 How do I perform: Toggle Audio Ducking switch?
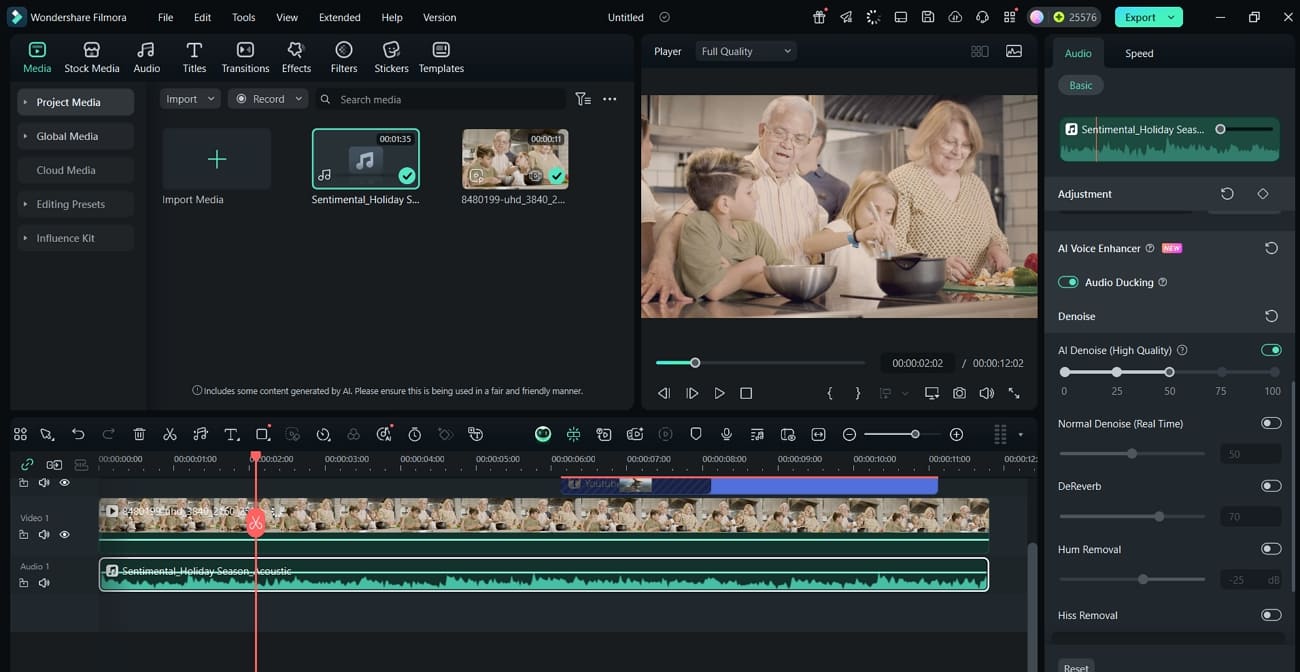point(1068,282)
